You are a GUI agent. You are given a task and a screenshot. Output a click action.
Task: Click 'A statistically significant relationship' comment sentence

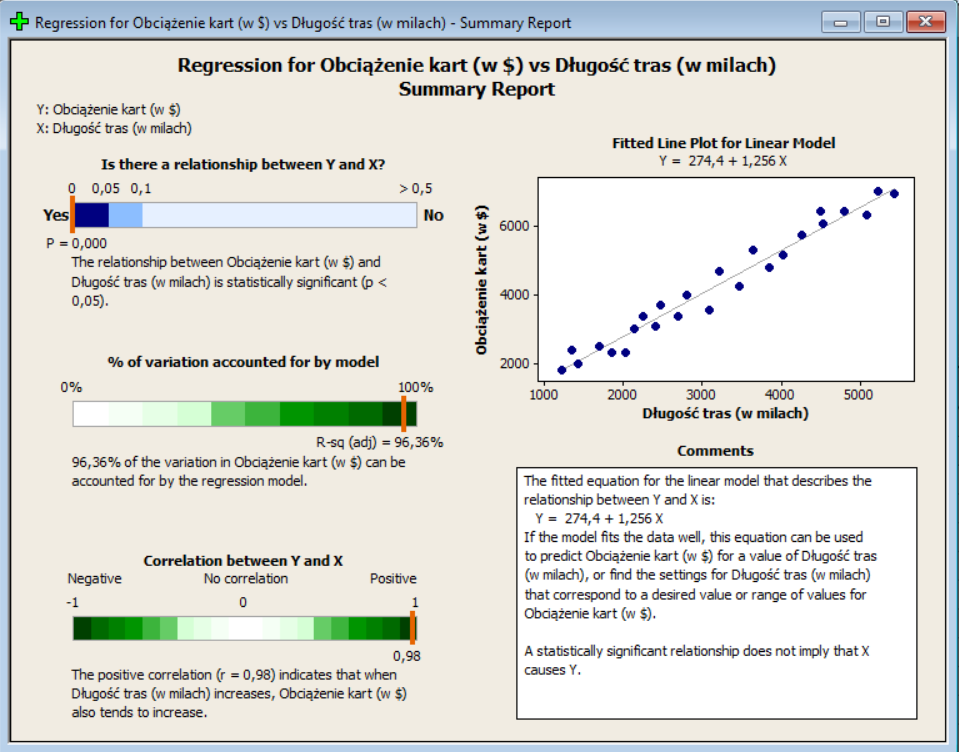coord(697,660)
